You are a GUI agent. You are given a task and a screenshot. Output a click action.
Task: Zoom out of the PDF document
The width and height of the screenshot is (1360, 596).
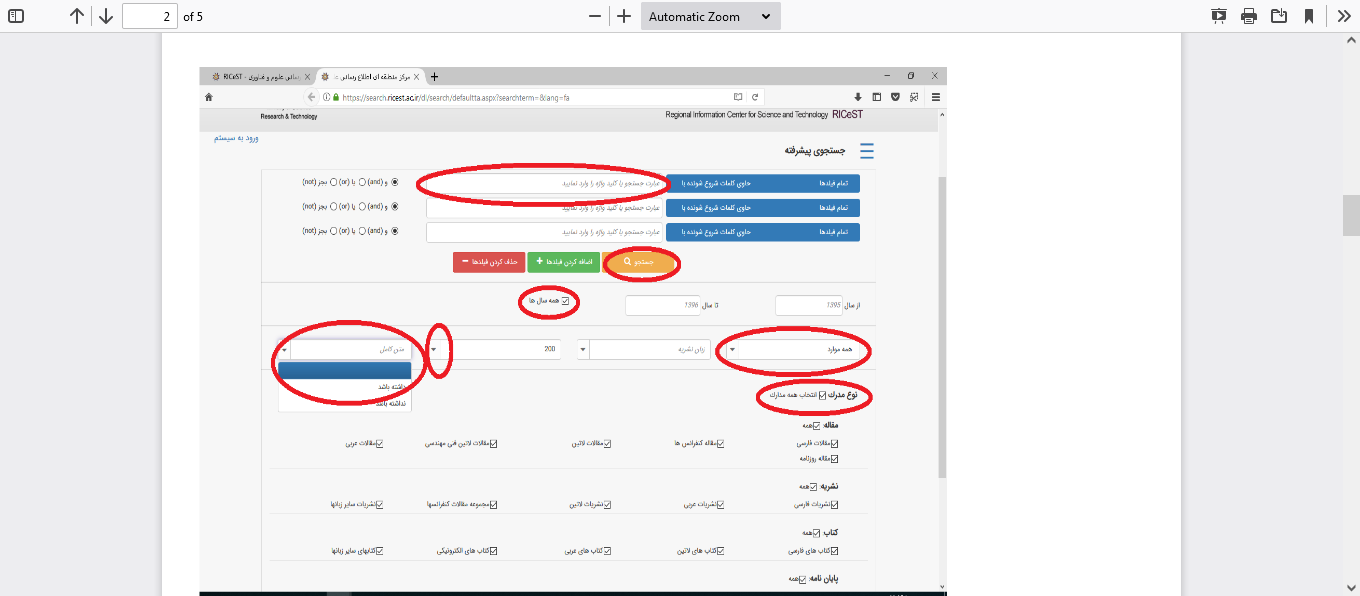[x=595, y=16]
